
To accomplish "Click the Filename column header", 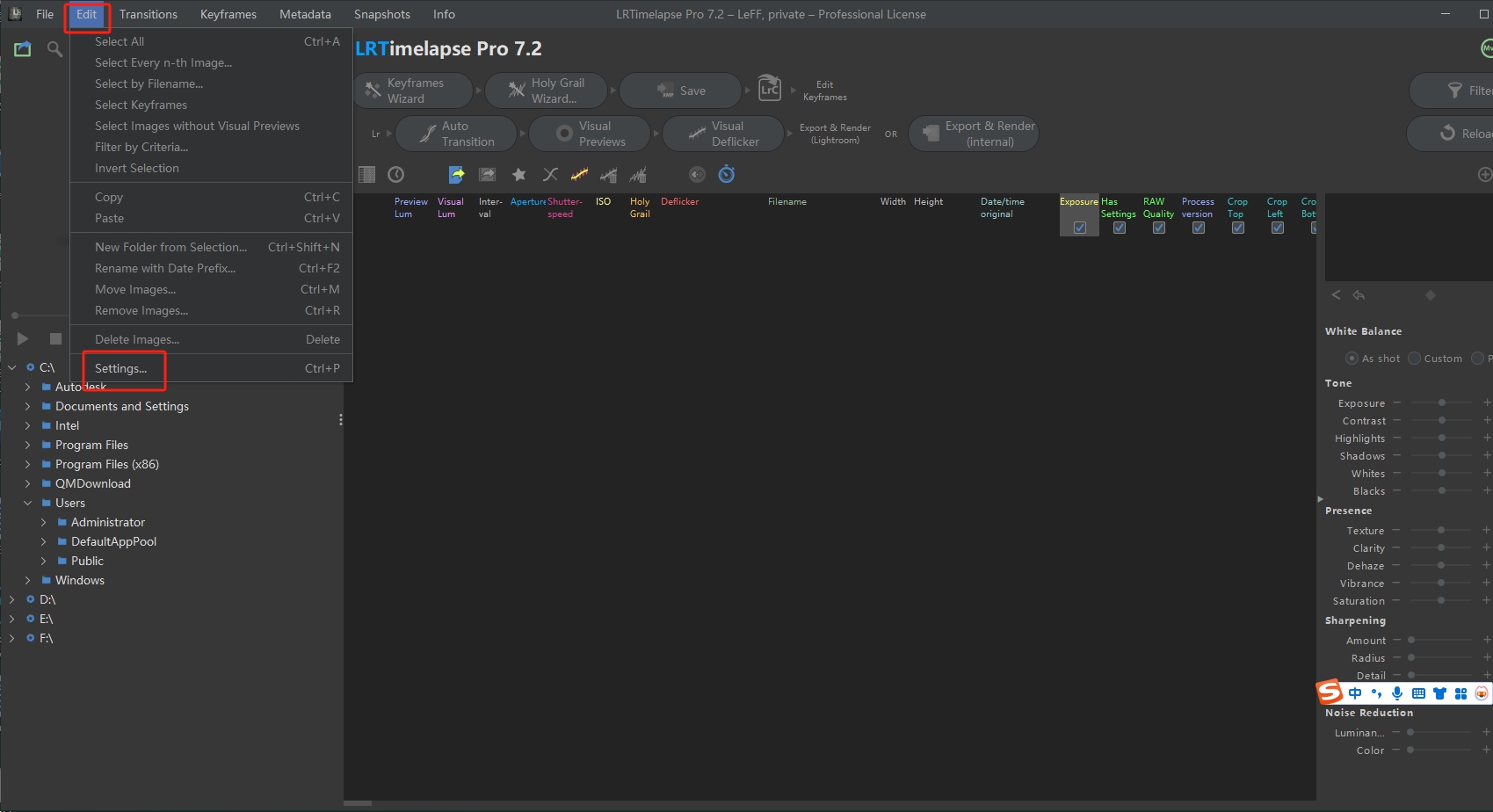I will coord(787,202).
